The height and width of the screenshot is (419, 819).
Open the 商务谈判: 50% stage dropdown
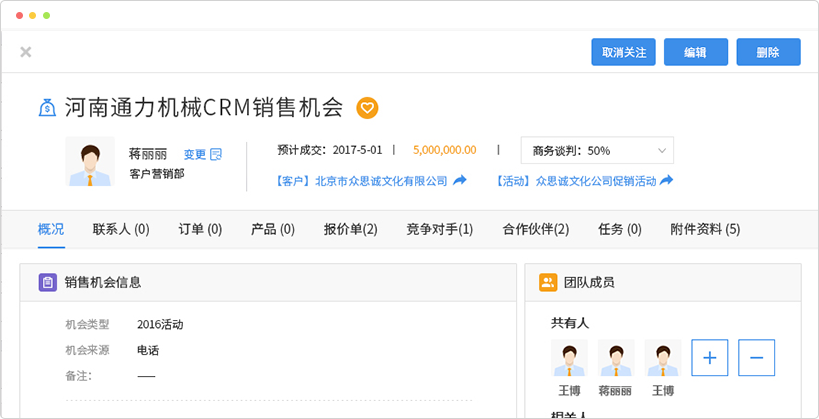(x=597, y=151)
